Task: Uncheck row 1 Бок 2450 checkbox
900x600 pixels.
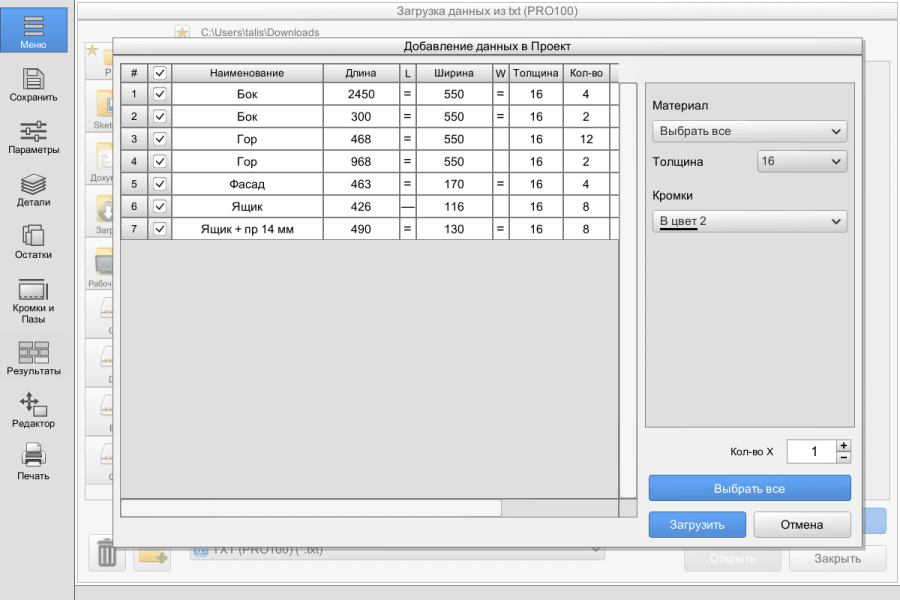Action: pyautogui.click(x=160, y=94)
